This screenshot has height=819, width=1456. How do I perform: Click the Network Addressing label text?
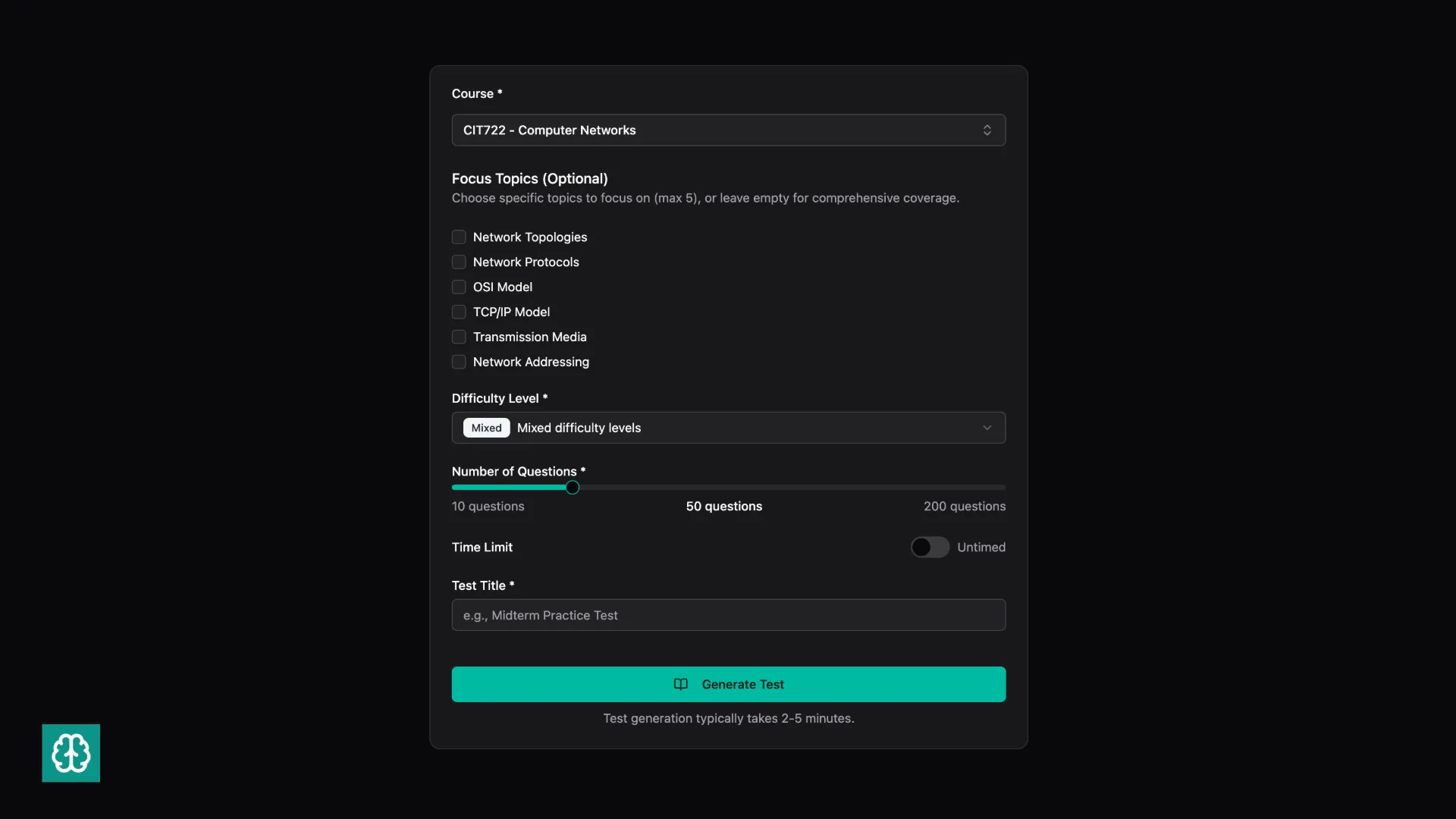[x=531, y=362]
